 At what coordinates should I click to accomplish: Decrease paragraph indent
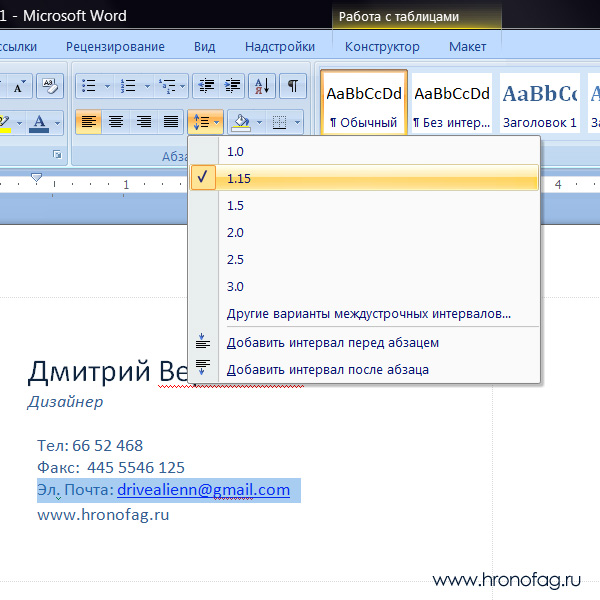(x=206, y=86)
